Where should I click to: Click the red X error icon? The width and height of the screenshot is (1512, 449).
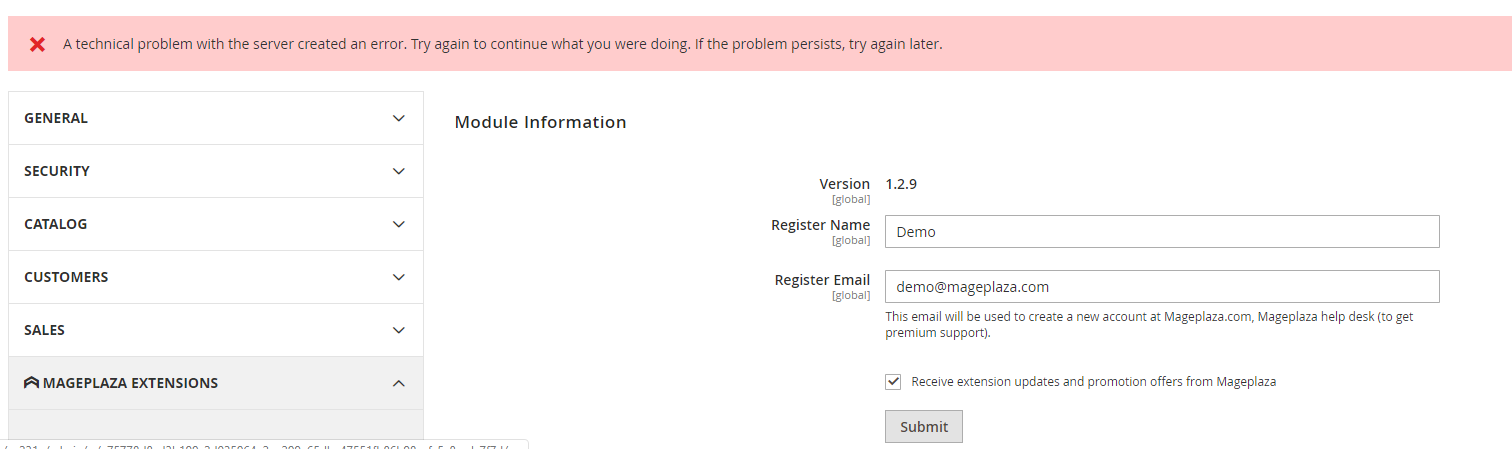(37, 44)
